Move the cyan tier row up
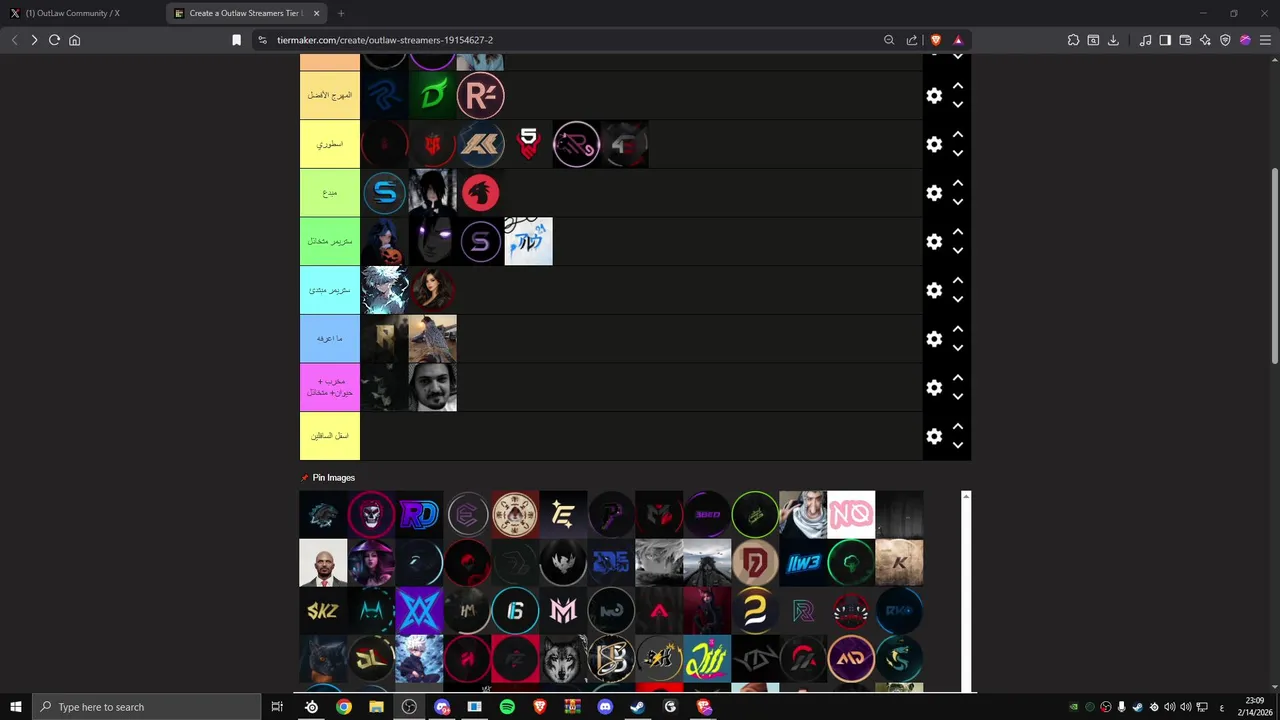 pyautogui.click(x=958, y=280)
